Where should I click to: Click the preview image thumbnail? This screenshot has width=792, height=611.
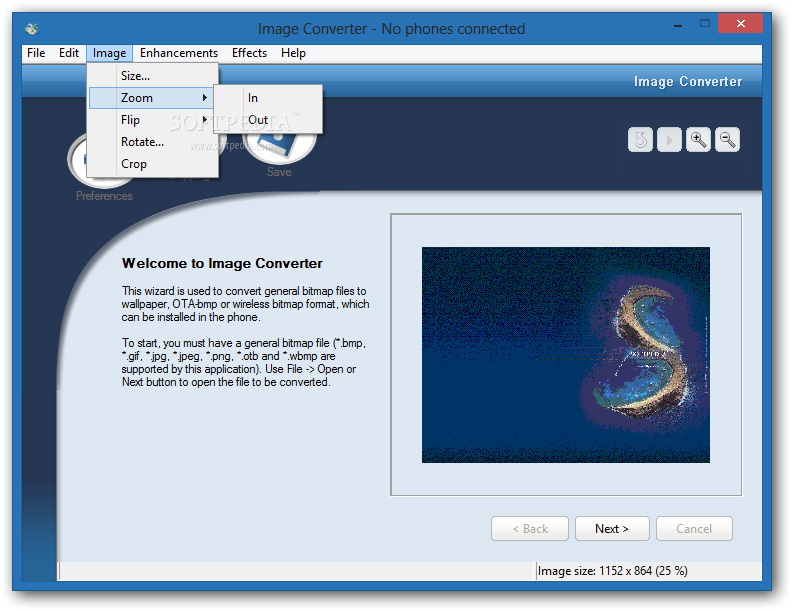pyautogui.click(x=566, y=354)
